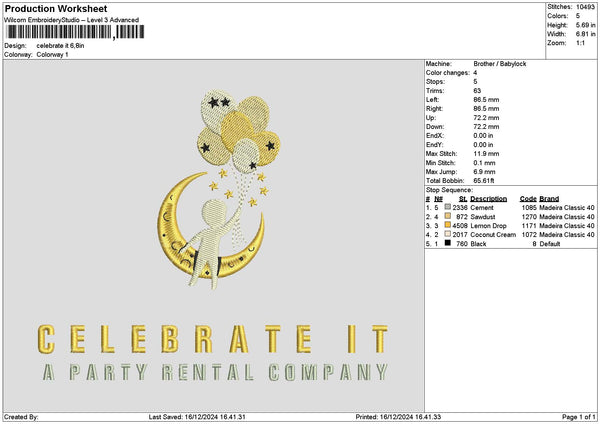Click the 'Lemon Drop' description text
Viewport: 600px width, 424px height.
[488, 226]
